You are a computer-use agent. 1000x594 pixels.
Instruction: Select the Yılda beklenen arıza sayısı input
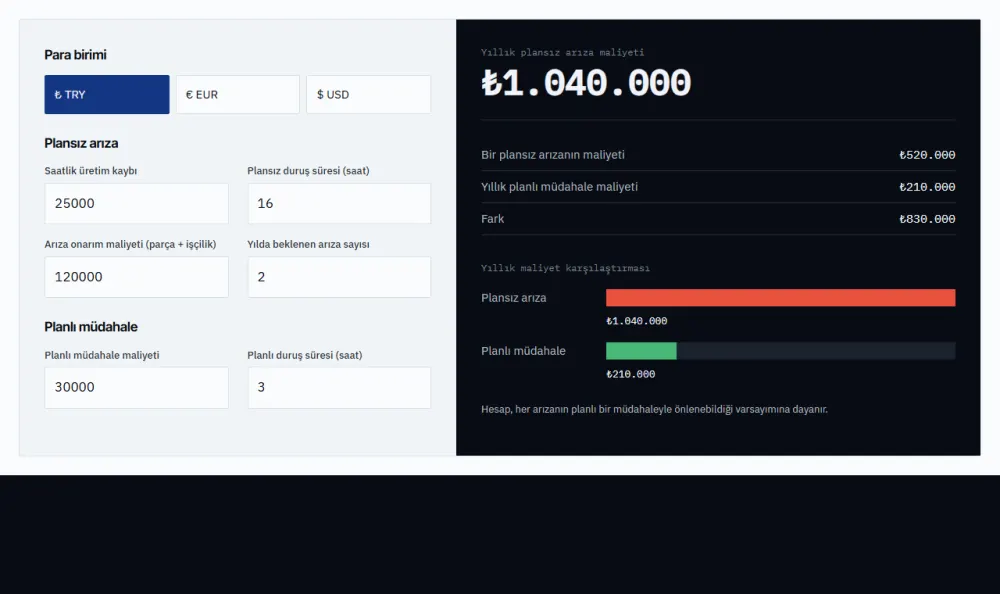coord(339,277)
